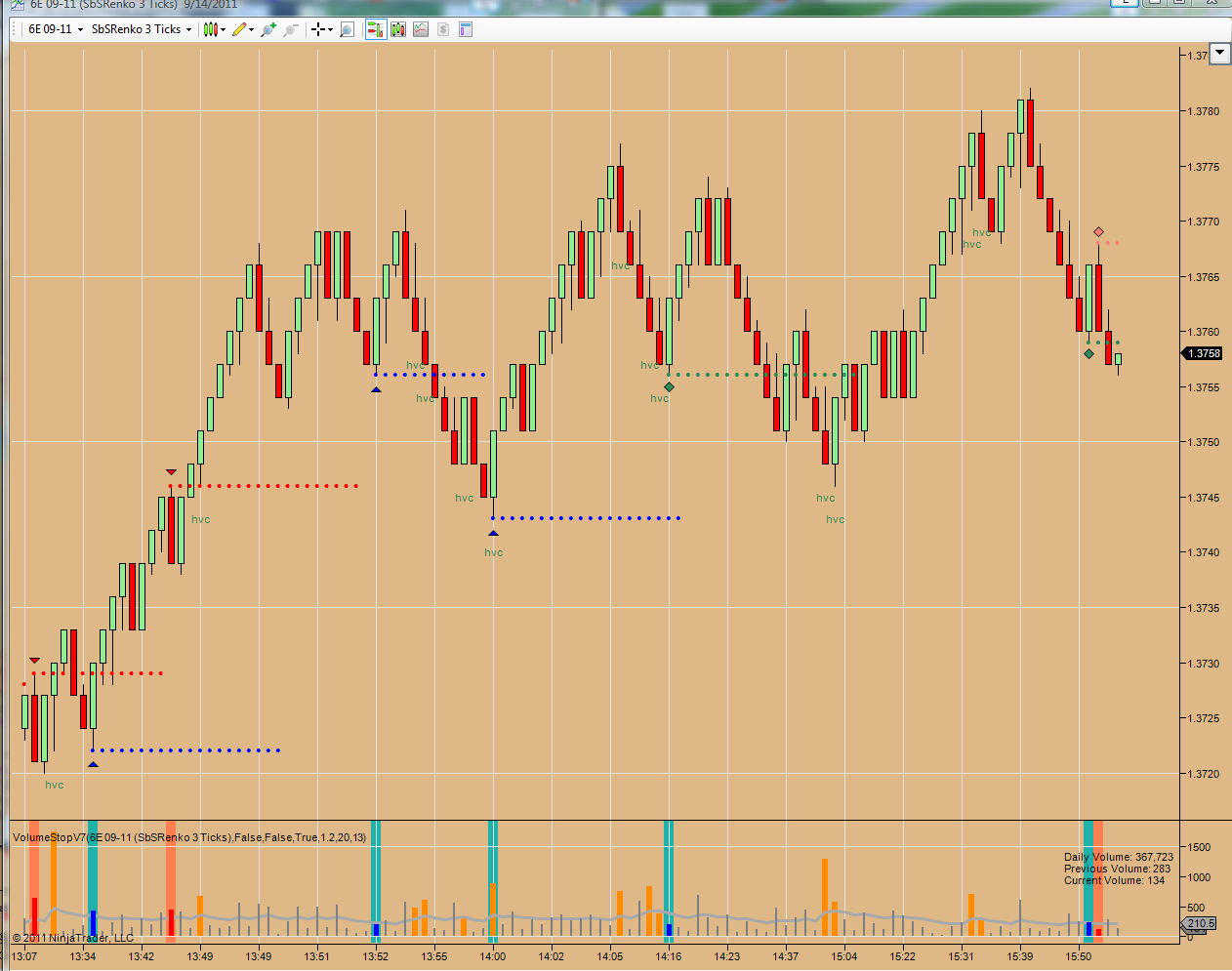
Task: Open the SbSRenko 3 Ticks interval dropdown
Action: pos(142,29)
